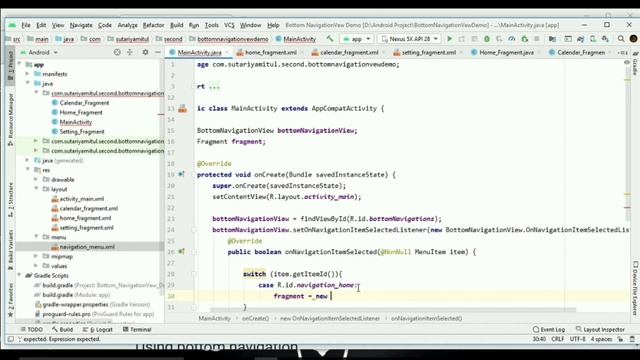This screenshot has height=360, width=640.
Task: Run the app with the green play icon
Action: [x=449, y=39]
